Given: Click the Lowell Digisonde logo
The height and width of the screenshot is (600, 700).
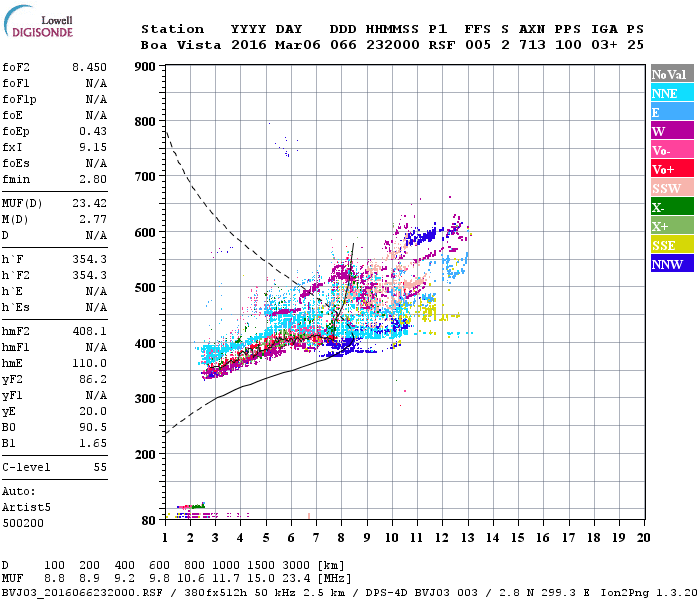Looking at the screenshot, I should [38, 21].
